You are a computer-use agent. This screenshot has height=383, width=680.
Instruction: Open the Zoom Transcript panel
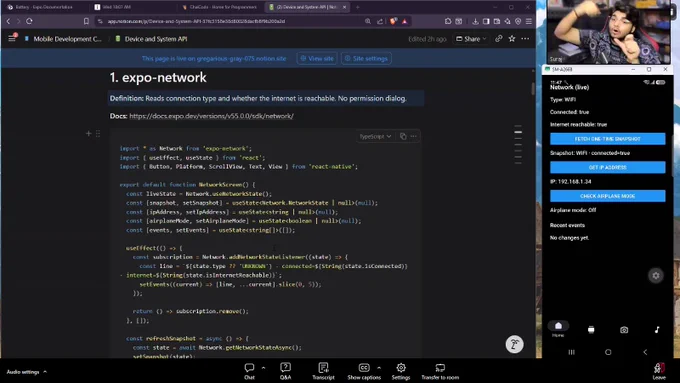tap(324, 371)
